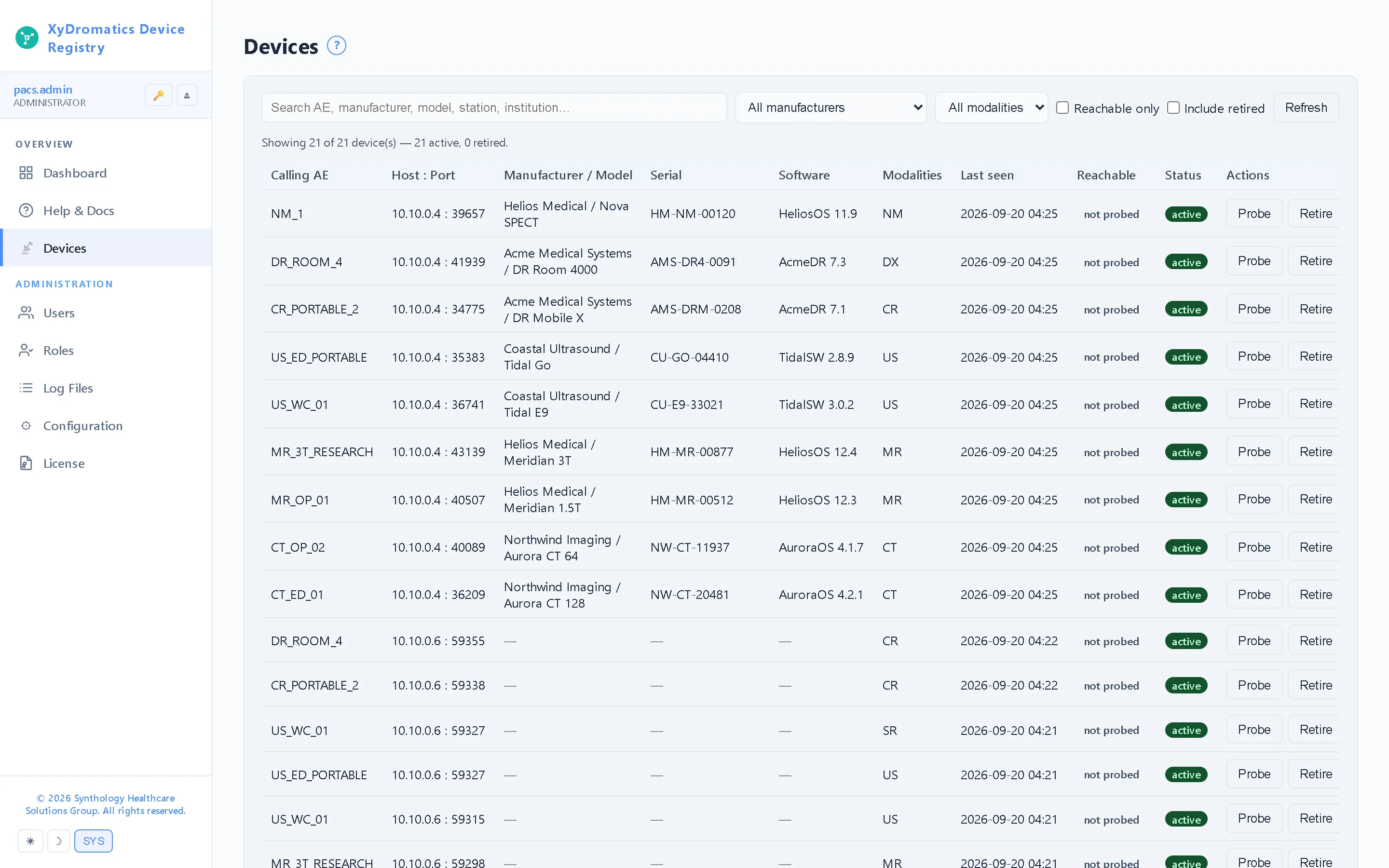The height and width of the screenshot is (868, 1389).
Task: Click the Manufacturer / Model column header
Action: [x=568, y=175]
